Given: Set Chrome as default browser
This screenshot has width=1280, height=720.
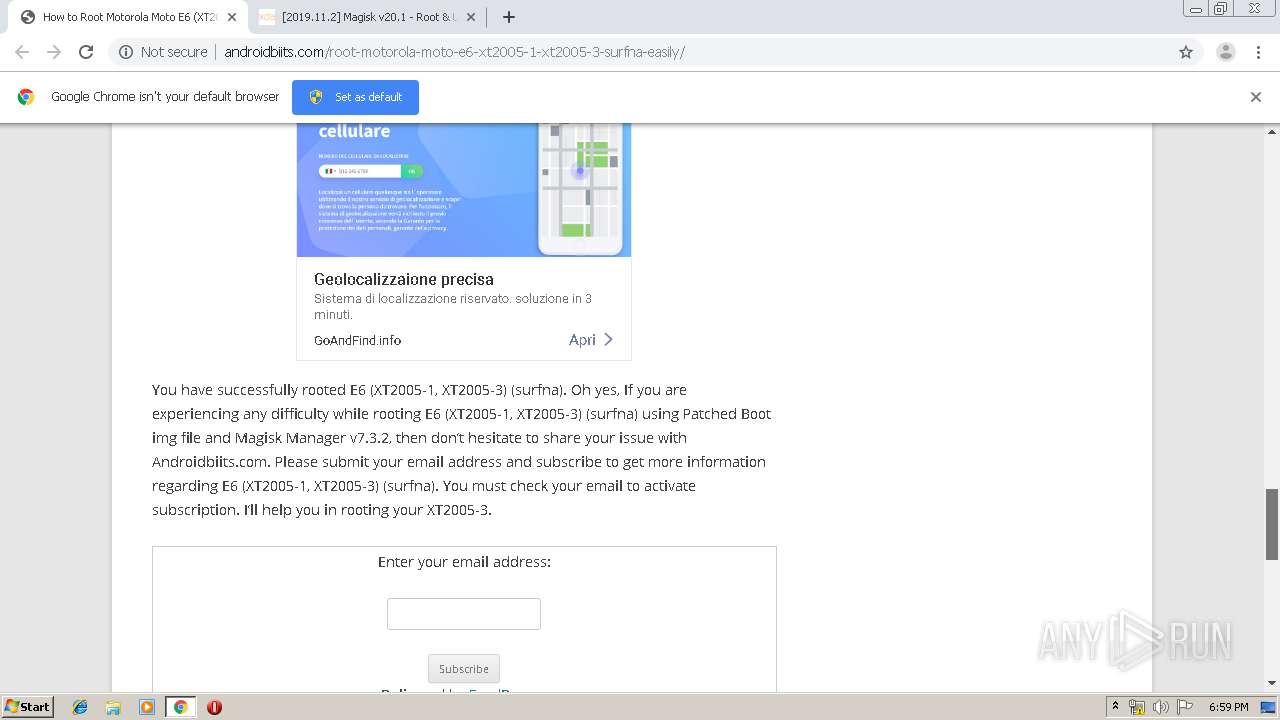Looking at the screenshot, I should [355, 97].
